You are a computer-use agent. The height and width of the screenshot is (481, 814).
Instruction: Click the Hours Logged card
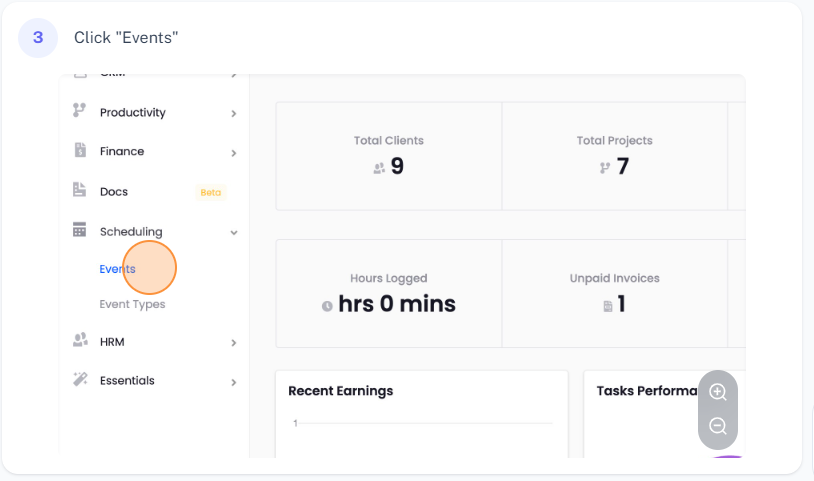click(x=388, y=292)
